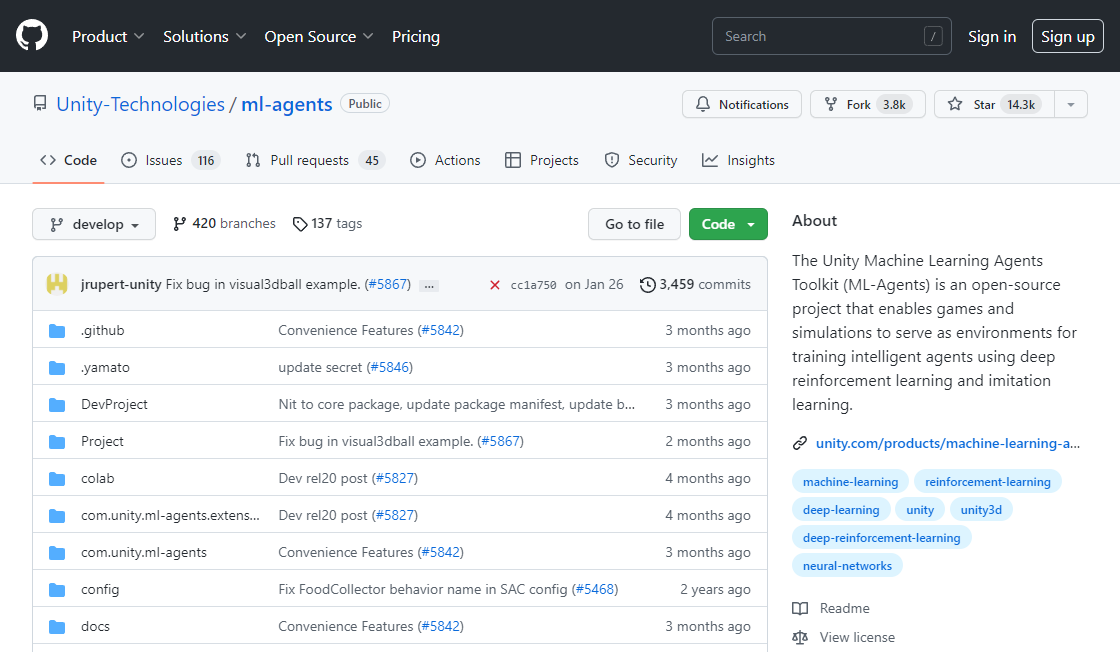Image resolution: width=1120 pixels, height=652 pixels.
Task: Click jrupert-unity's avatar image
Action: (x=57, y=284)
